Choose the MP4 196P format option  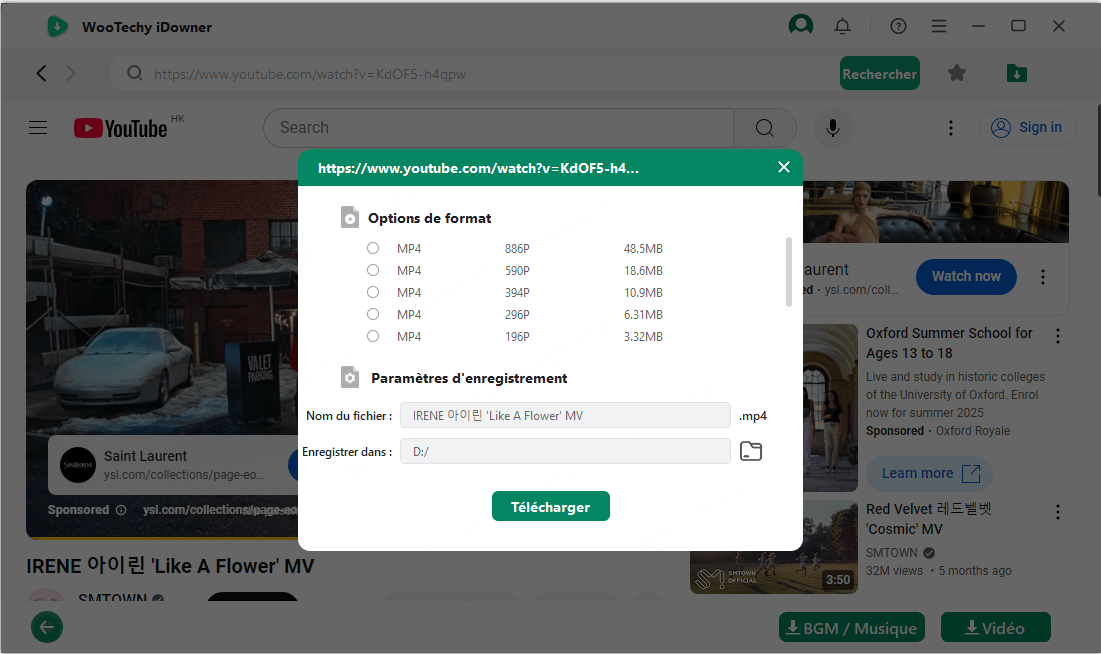(x=373, y=336)
